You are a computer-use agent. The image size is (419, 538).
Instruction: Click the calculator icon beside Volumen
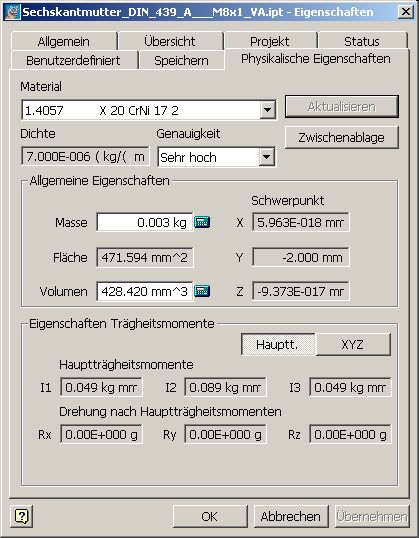202,291
